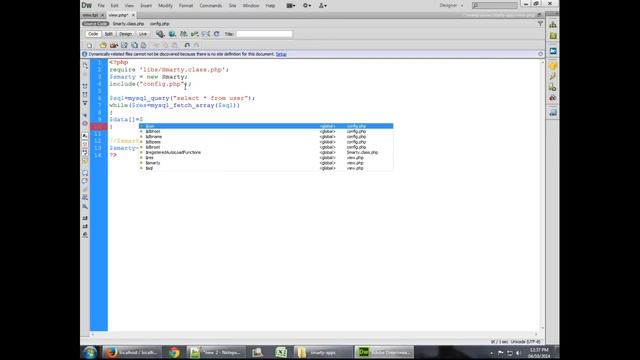Switch to Design view

(125, 34)
